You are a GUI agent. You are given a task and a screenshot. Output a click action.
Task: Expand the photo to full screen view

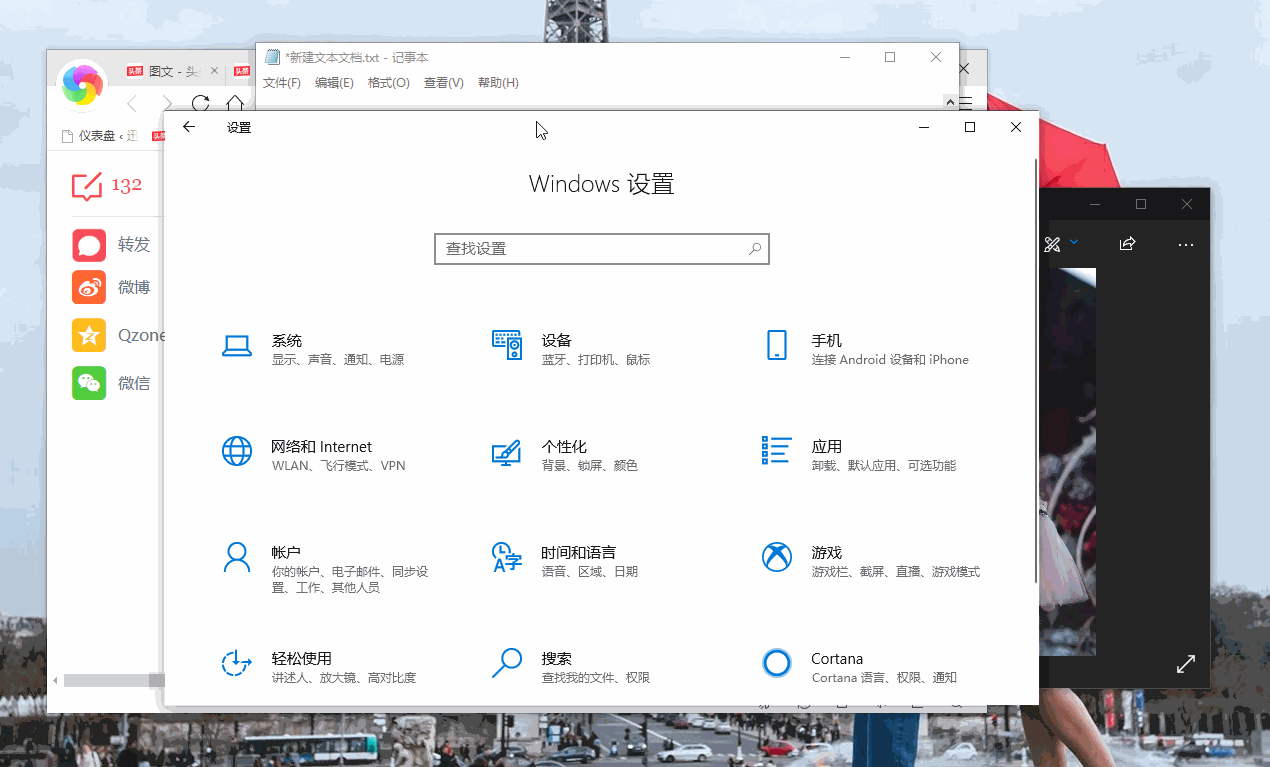point(1186,663)
